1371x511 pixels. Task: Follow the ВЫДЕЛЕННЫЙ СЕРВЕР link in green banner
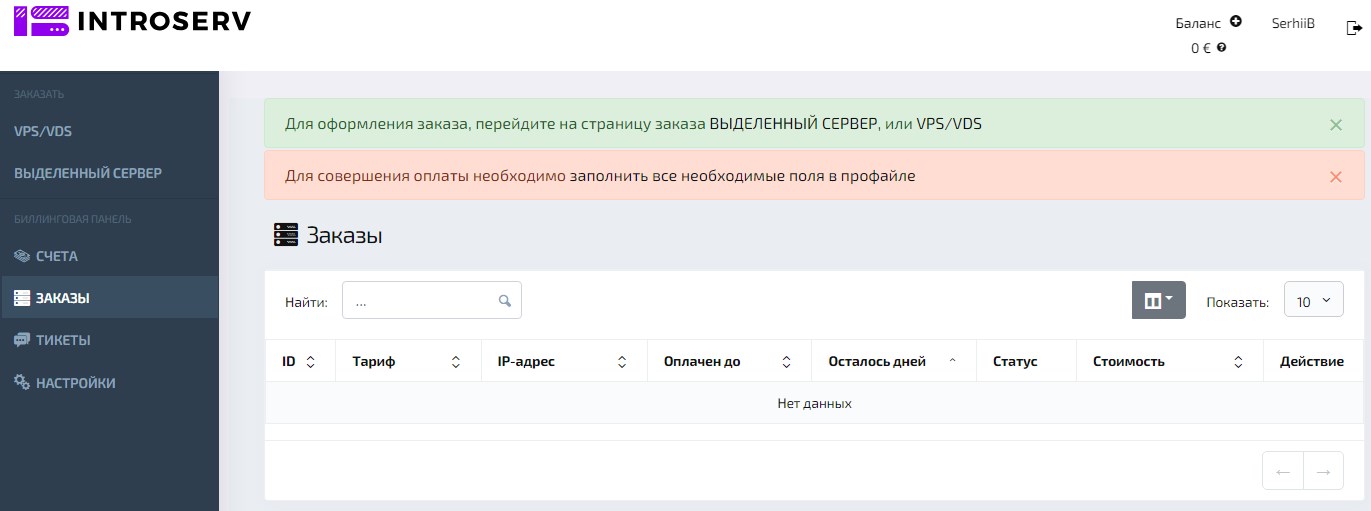pyautogui.click(x=793, y=124)
